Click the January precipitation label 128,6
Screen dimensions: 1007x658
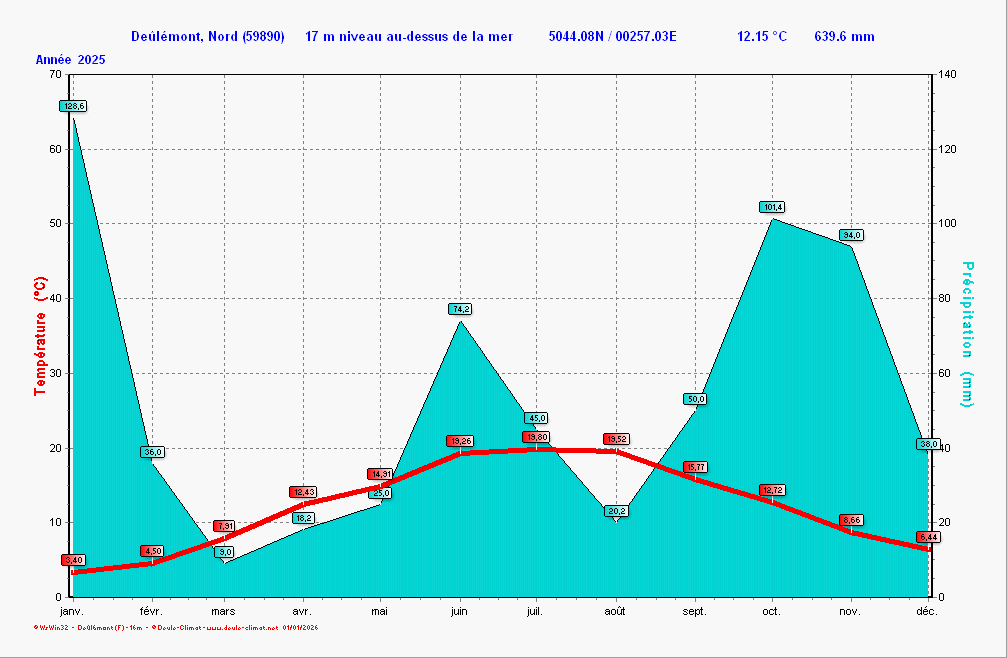tap(74, 106)
